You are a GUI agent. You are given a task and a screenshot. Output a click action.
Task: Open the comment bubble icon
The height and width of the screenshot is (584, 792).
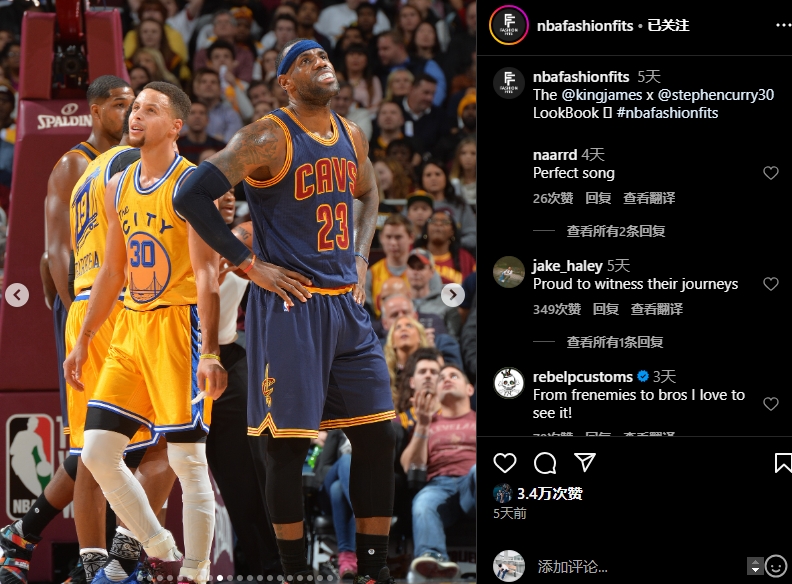pos(545,462)
